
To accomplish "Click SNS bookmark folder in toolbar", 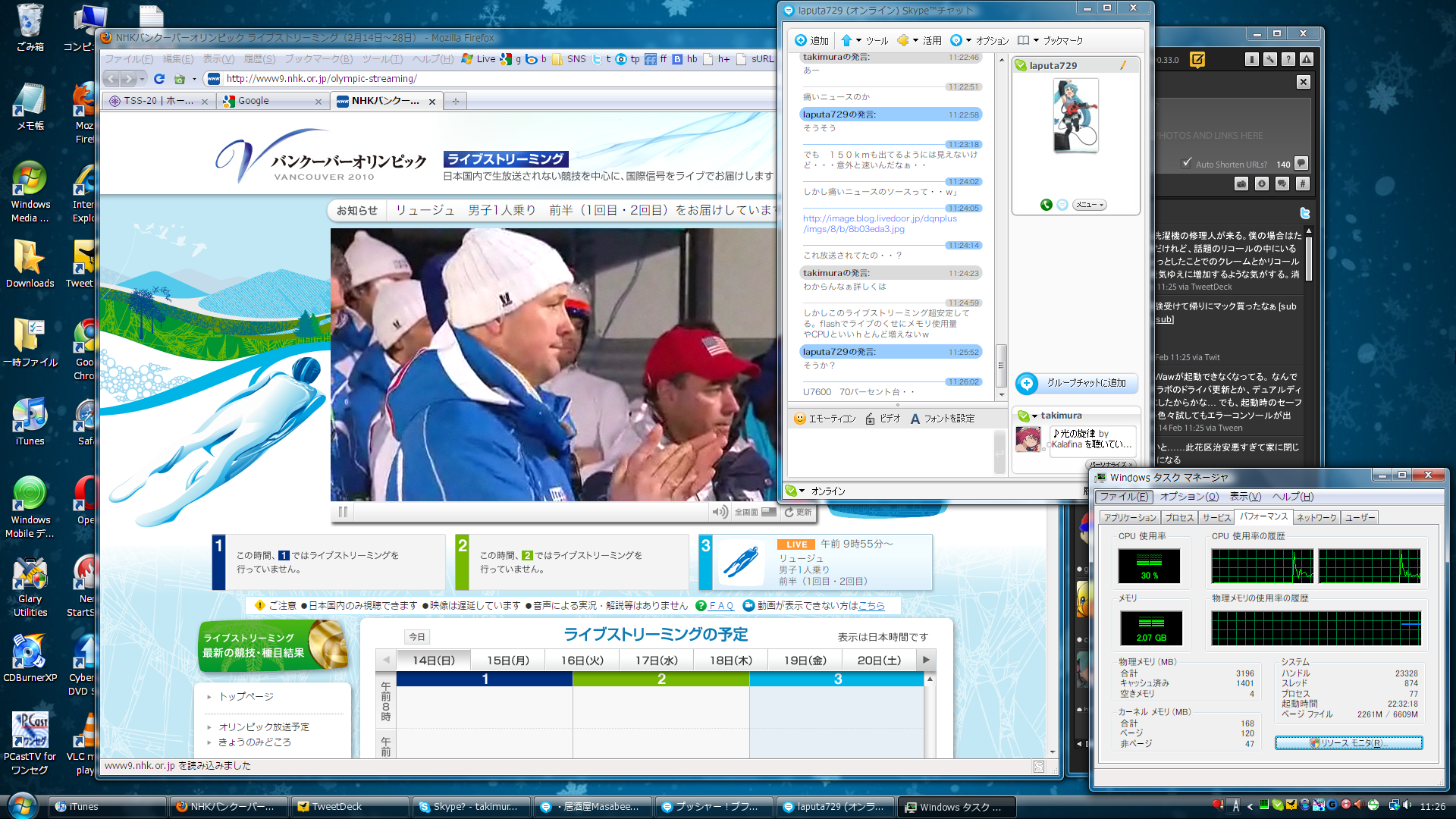I will [x=569, y=58].
